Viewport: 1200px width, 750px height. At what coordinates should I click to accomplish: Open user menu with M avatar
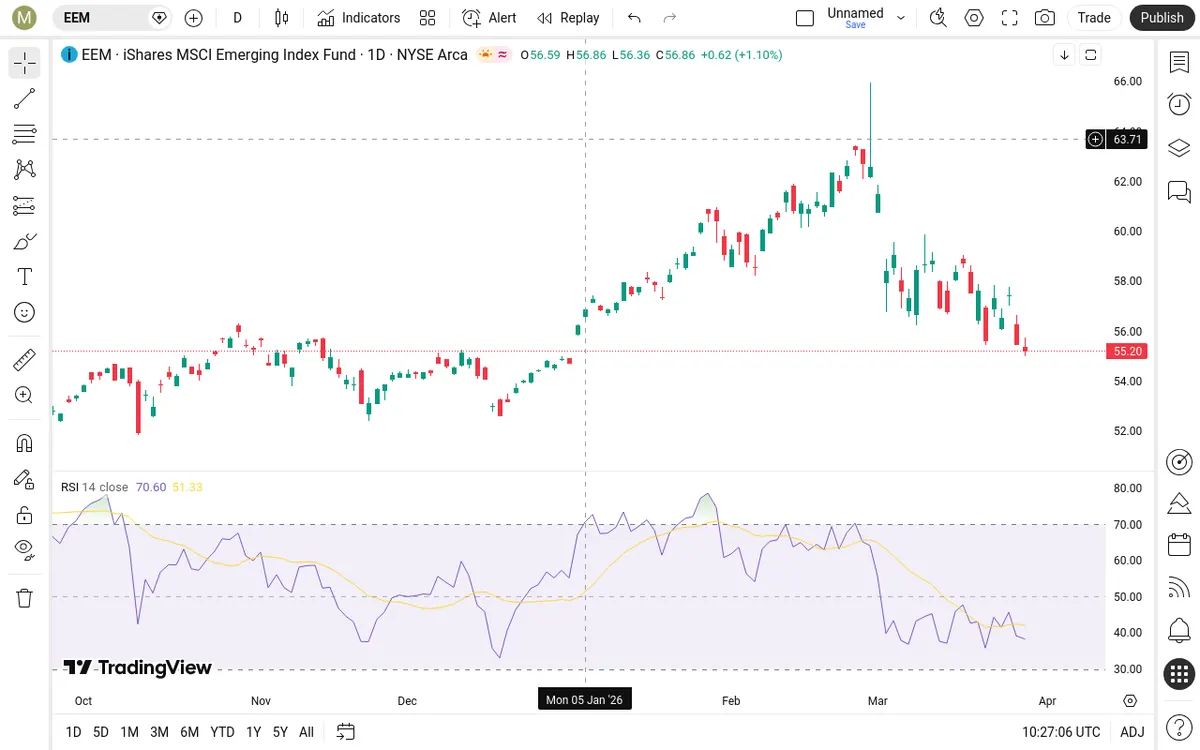(x=24, y=17)
